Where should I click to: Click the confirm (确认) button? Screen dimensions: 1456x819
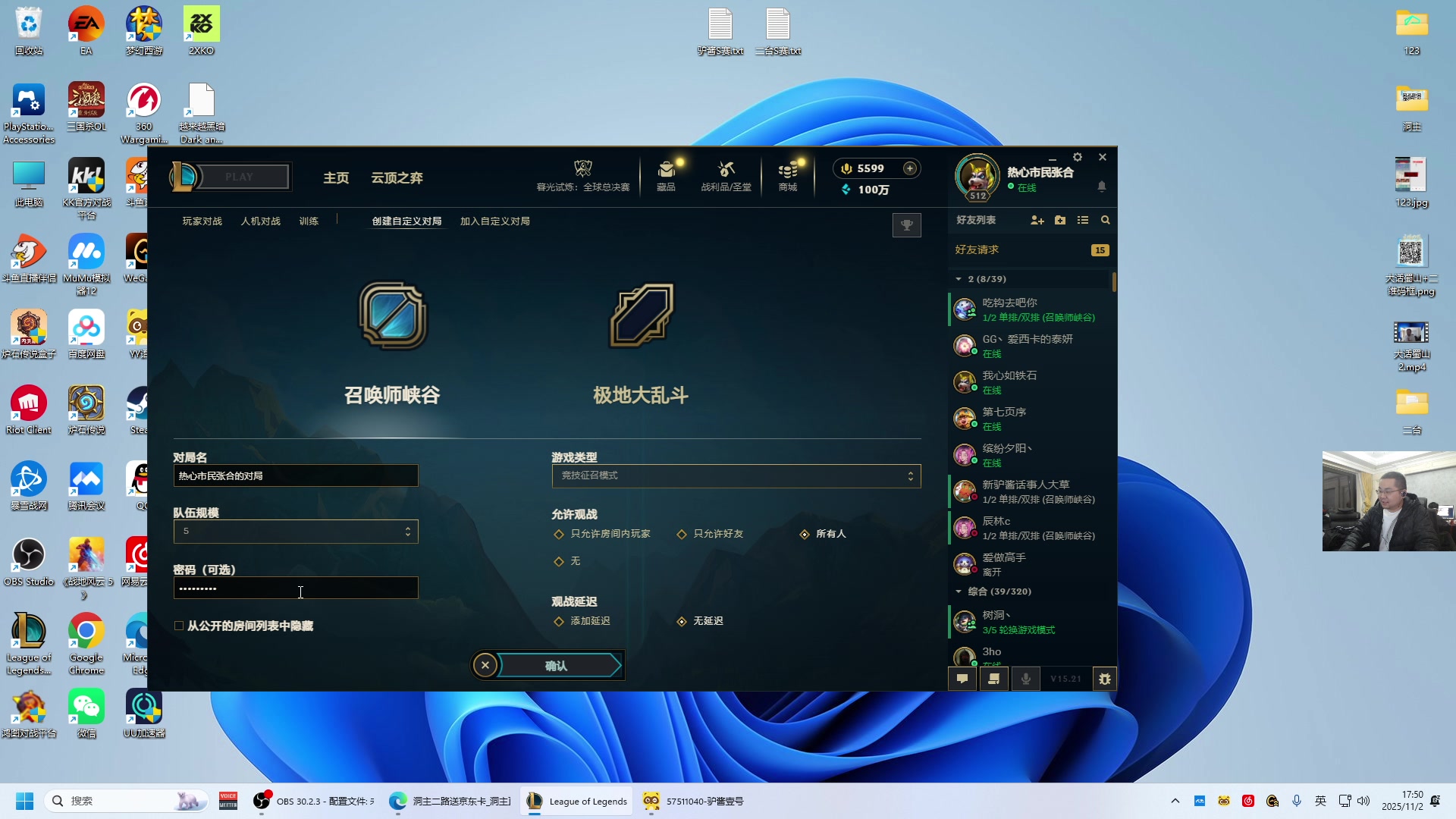coord(557,666)
